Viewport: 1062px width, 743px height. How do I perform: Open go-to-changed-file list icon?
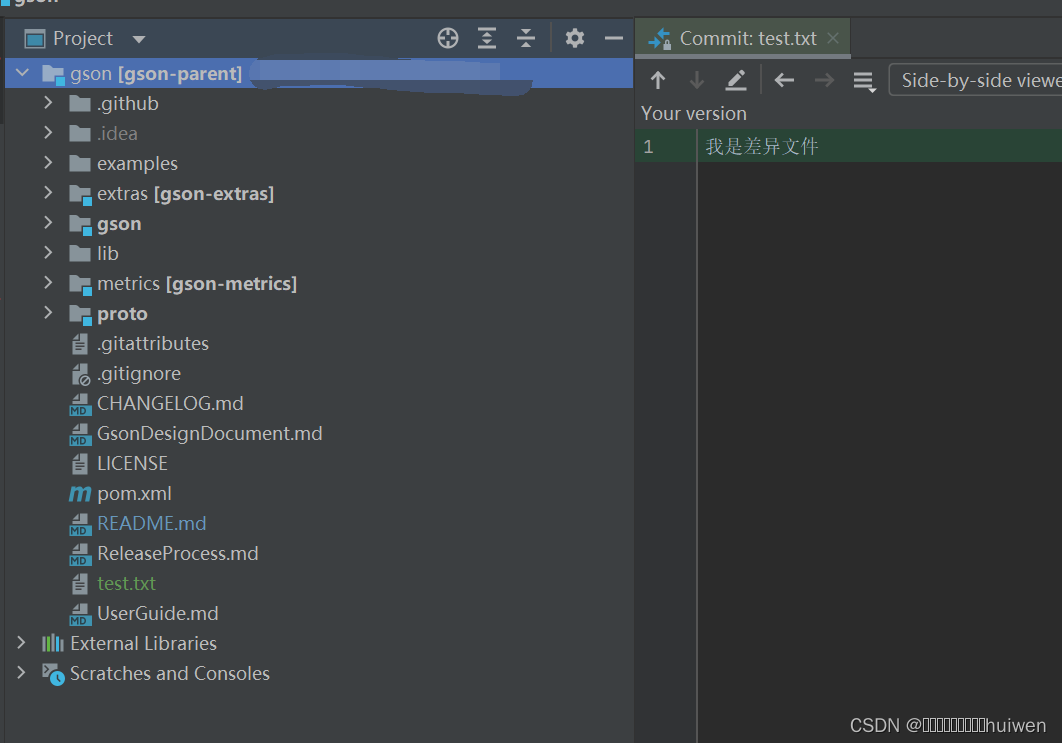click(864, 81)
